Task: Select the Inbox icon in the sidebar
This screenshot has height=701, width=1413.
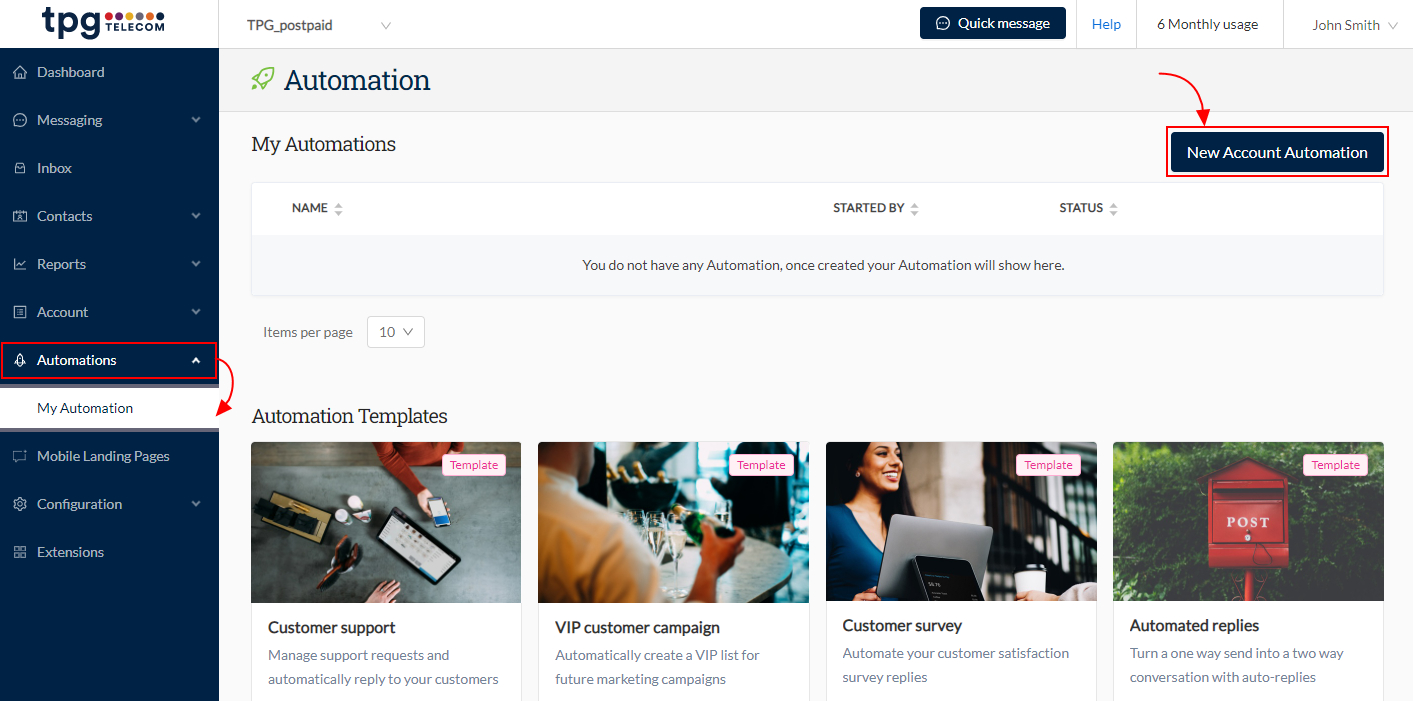Action: [20, 167]
